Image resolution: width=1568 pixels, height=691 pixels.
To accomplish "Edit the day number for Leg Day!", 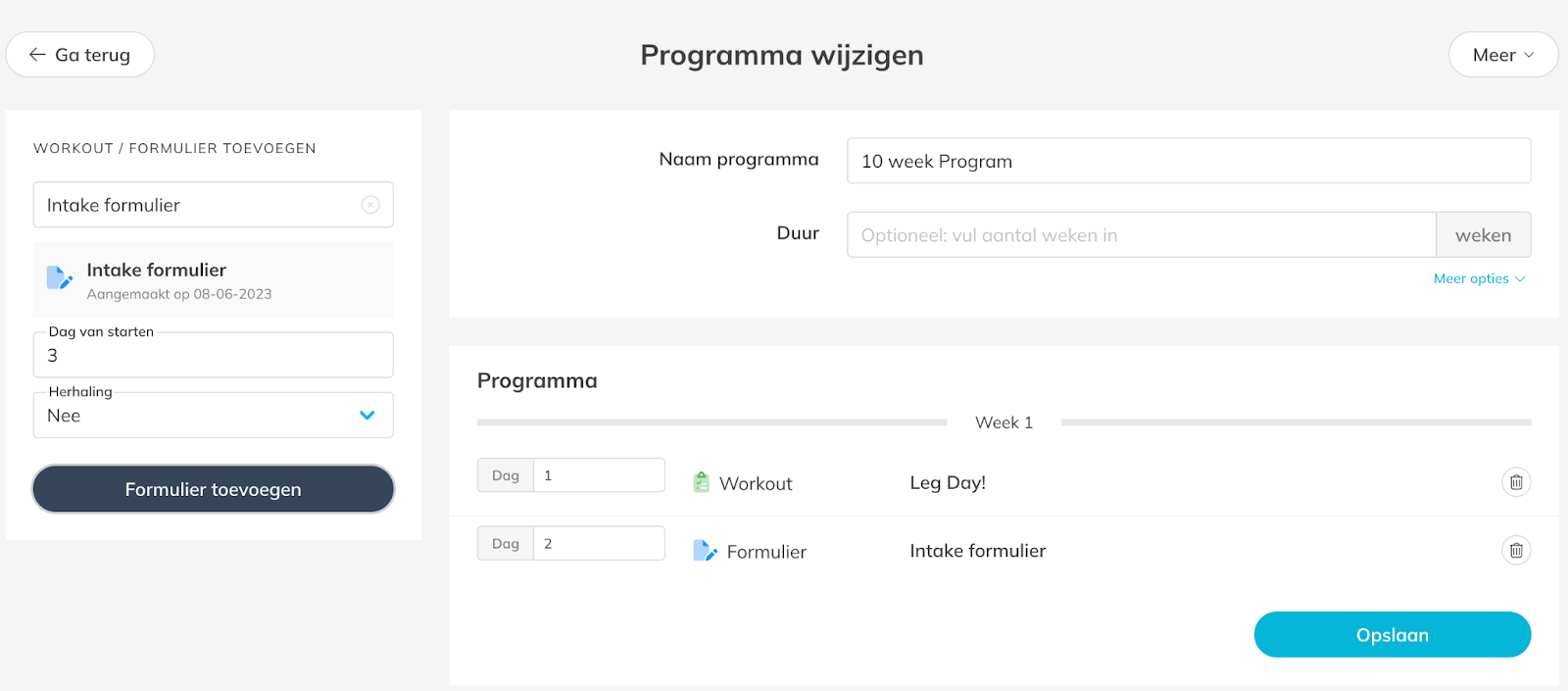I will point(598,475).
